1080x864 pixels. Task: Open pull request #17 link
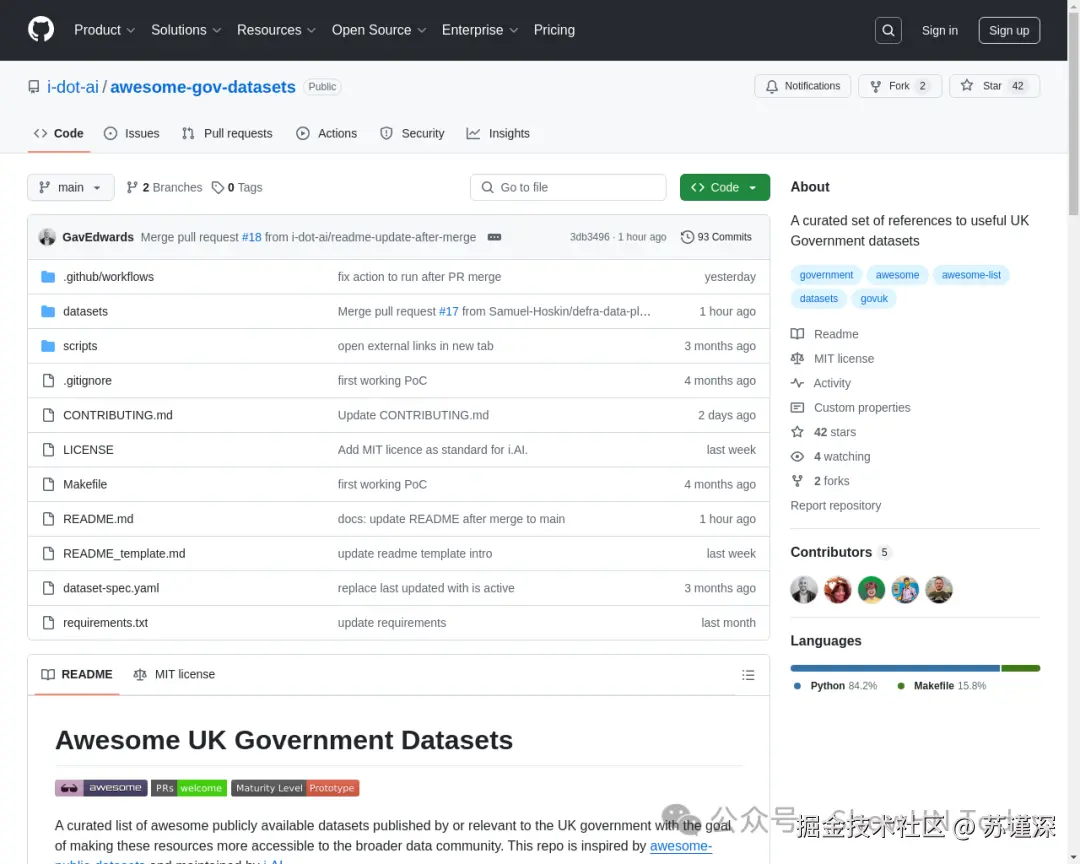[x=448, y=311]
